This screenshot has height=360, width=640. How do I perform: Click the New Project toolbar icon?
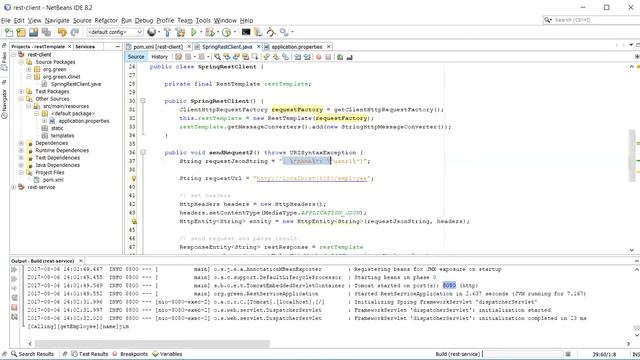(21, 32)
